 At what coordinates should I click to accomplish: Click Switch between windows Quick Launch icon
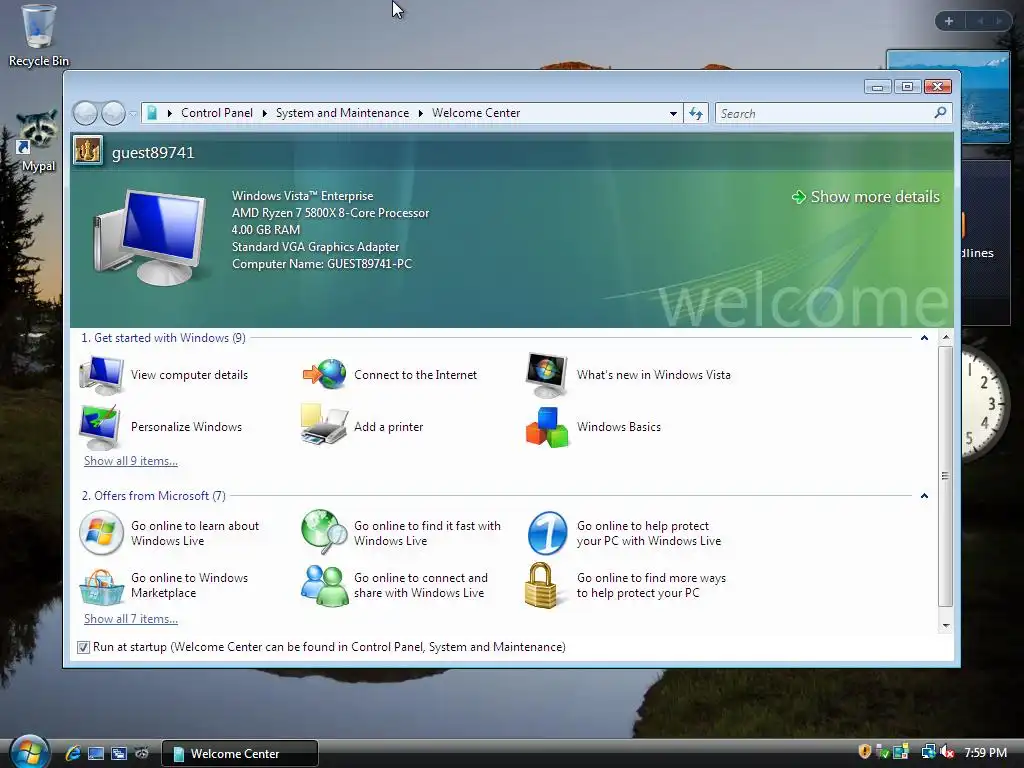(119, 753)
